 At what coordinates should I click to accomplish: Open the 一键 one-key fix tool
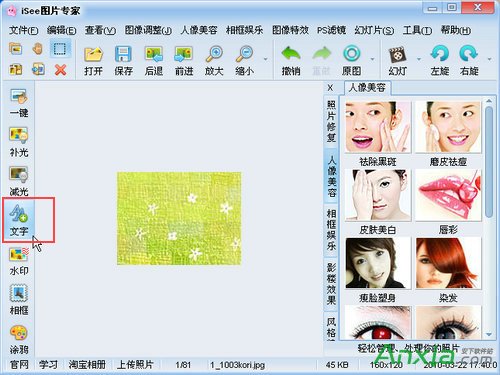tap(19, 103)
